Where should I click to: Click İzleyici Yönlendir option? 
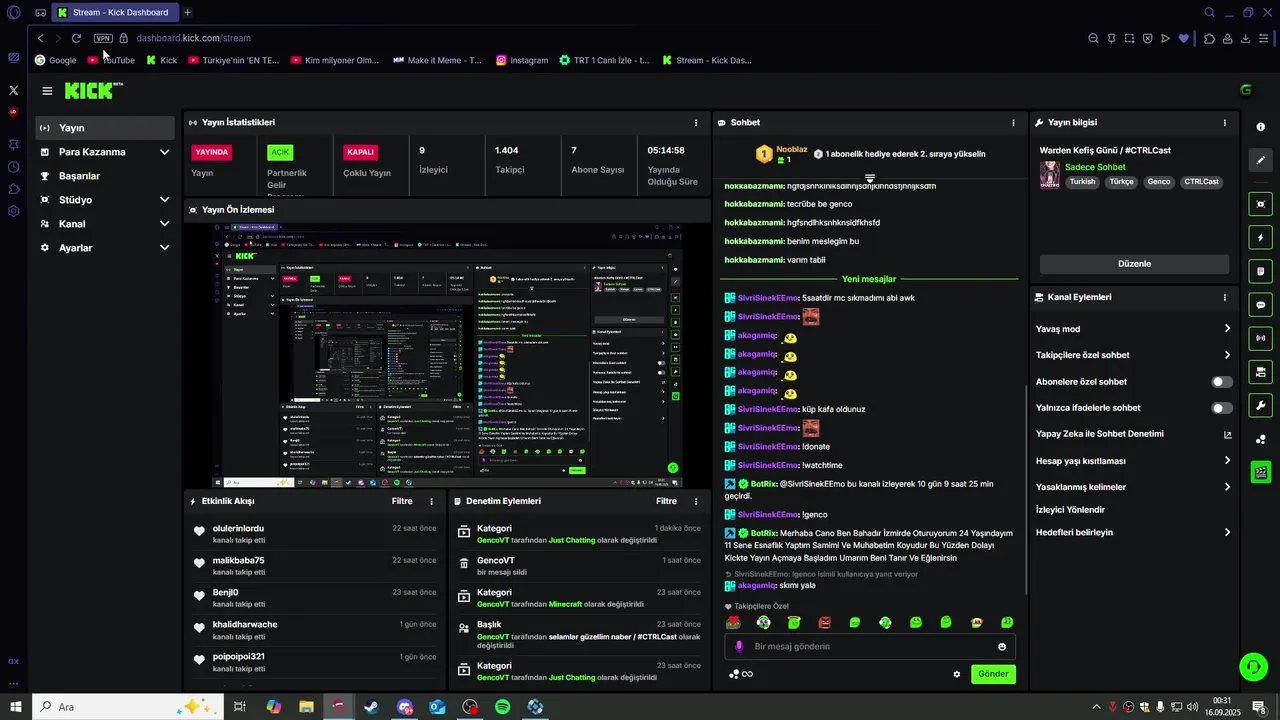1070,510
